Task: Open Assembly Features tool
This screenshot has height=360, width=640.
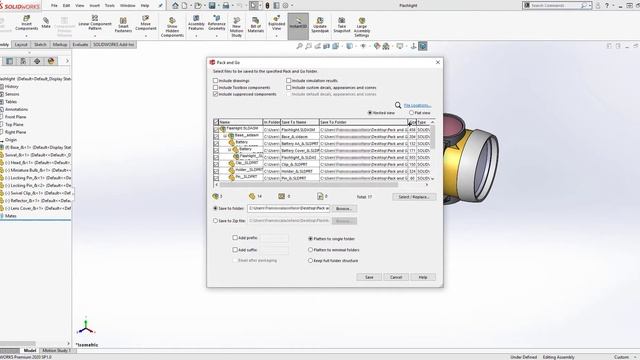Action: pos(196,23)
